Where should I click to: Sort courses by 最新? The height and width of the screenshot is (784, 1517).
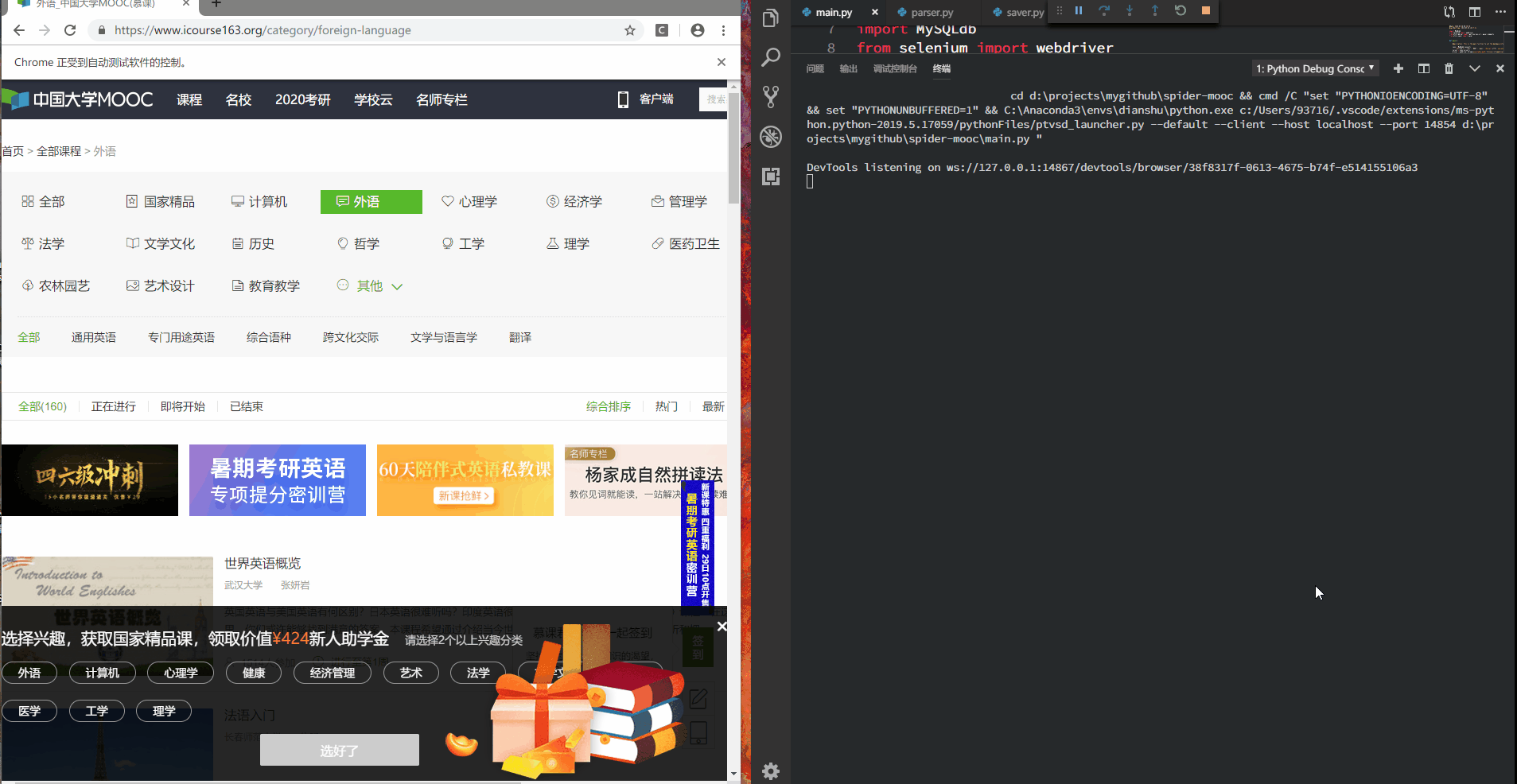pyautogui.click(x=714, y=406)
